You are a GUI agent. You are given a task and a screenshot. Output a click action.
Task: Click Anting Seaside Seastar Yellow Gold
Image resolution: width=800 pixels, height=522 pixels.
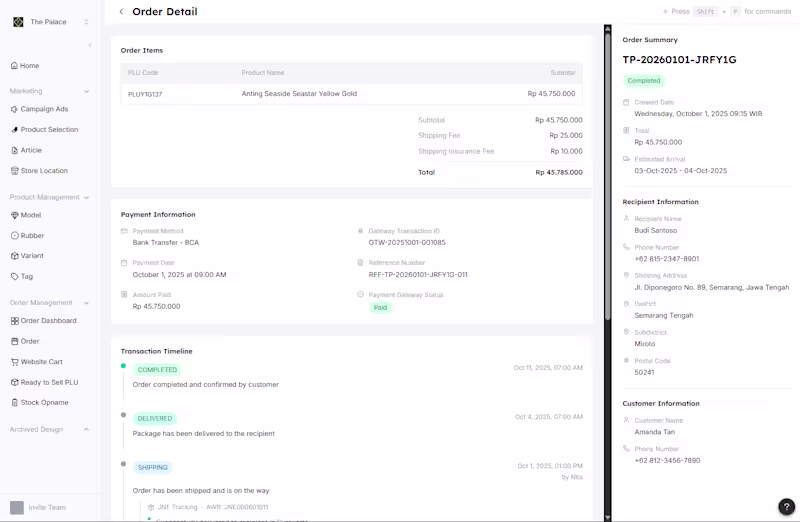coord(299,94)
